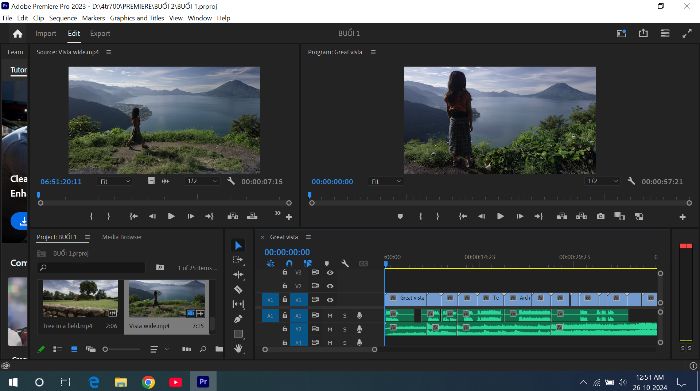Select the Hand tool
This screenshot has height=391, width=700.
pyautogui.click(x=238, y=348)
